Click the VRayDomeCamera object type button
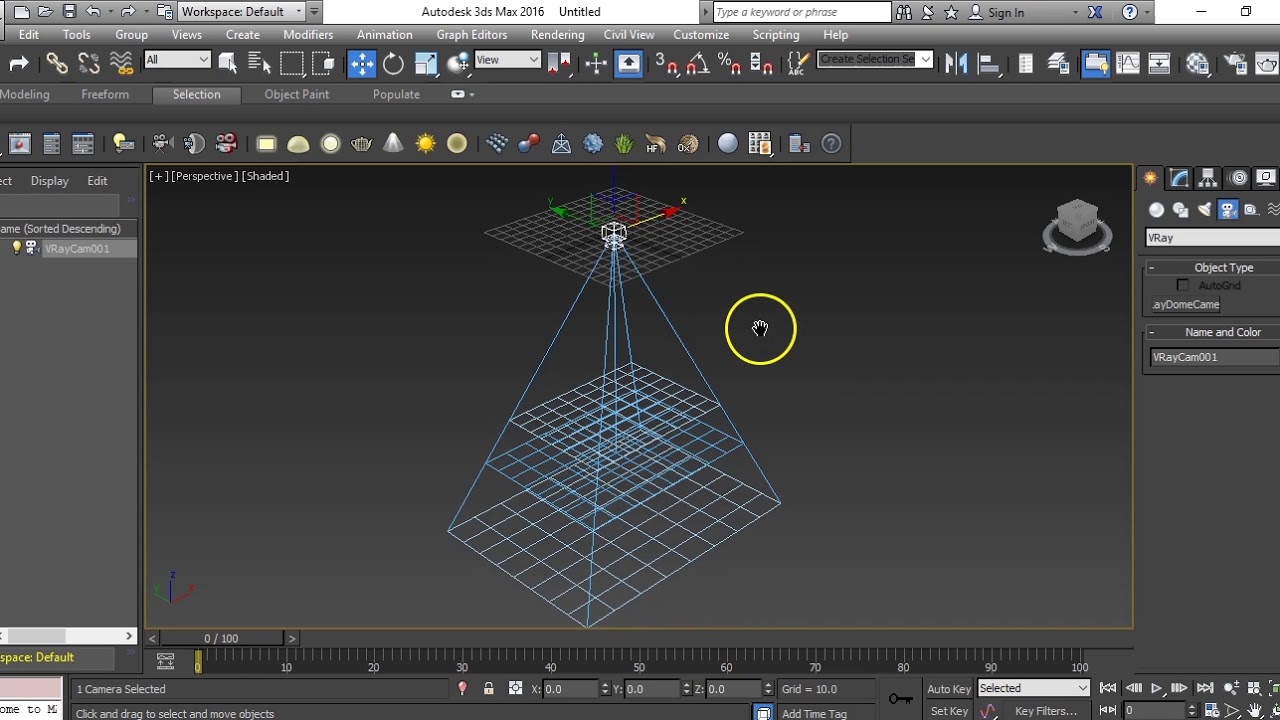 1186,305
